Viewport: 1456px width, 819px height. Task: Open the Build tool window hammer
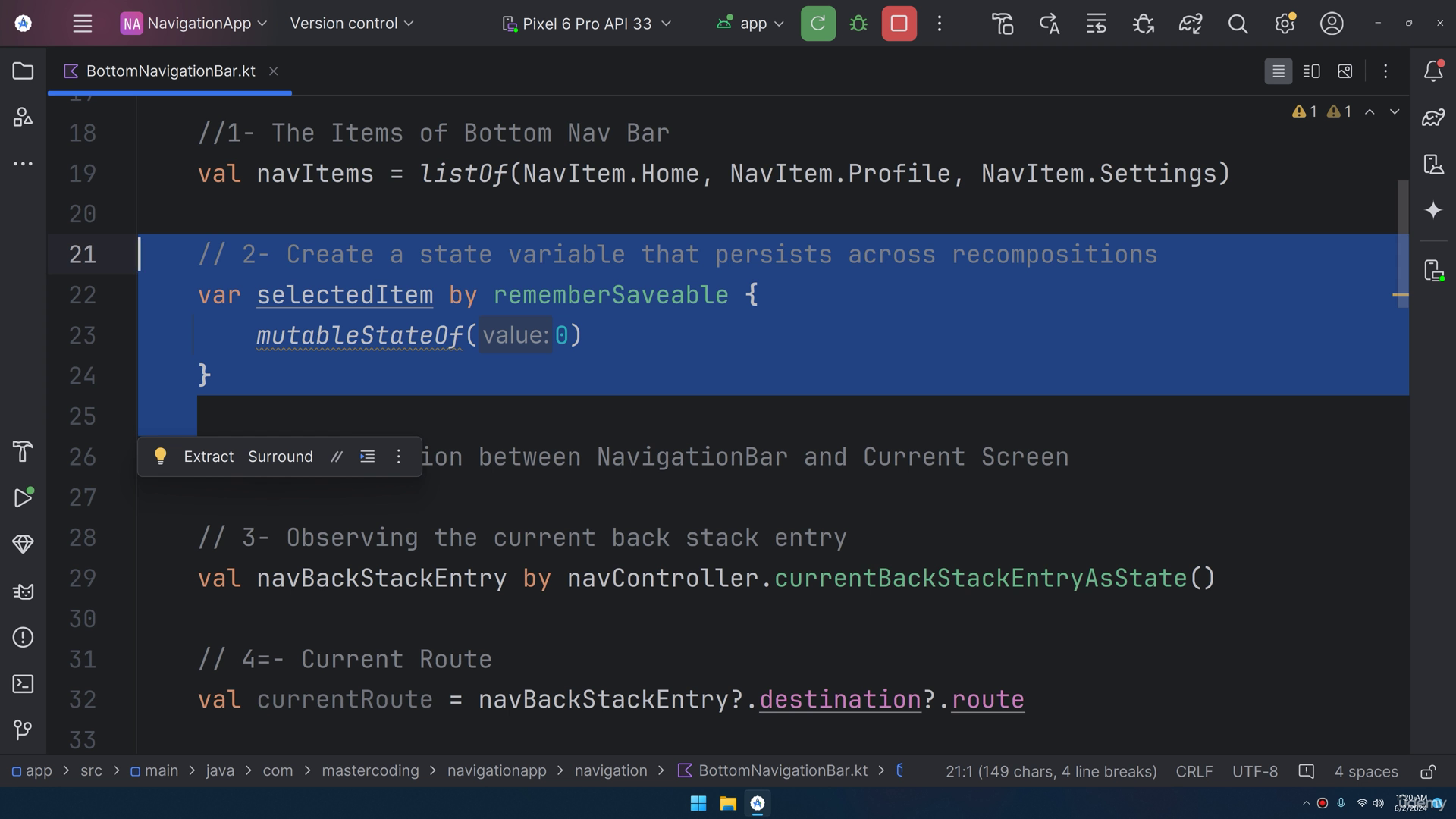23,451
